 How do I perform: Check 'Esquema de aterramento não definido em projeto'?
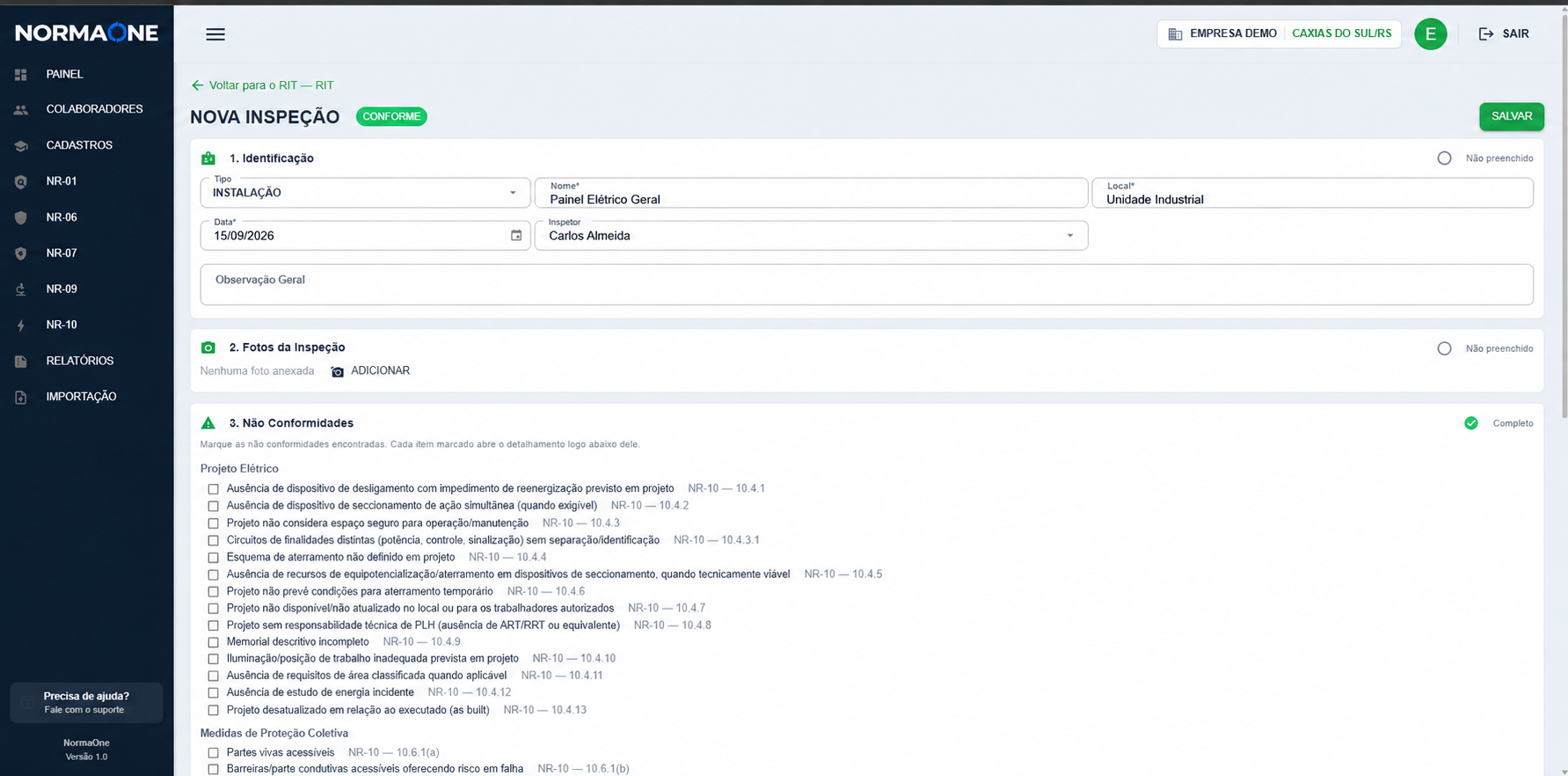point(213,558)
